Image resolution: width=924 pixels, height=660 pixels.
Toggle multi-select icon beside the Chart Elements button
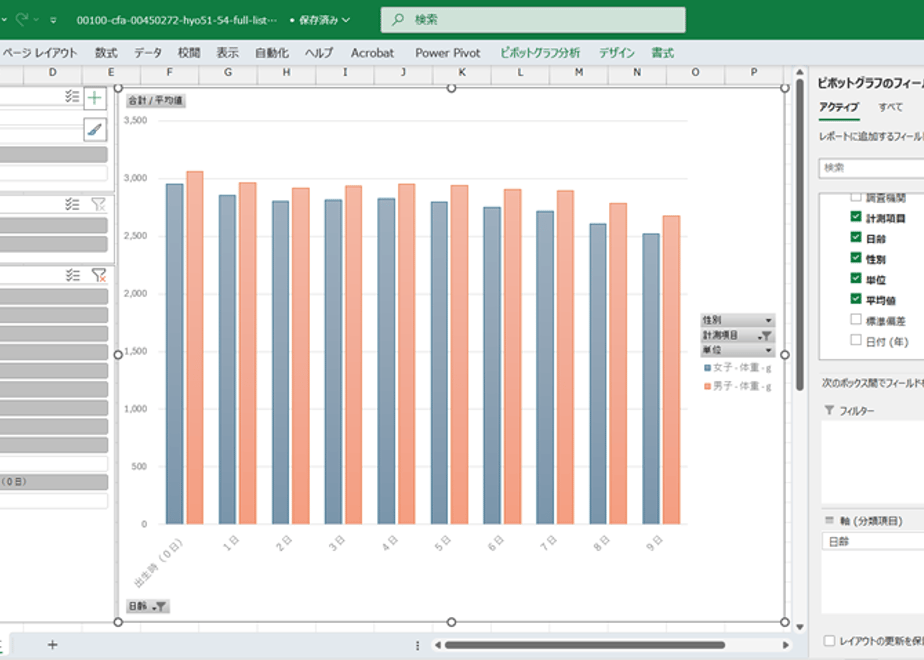click(x=72, y=97)
